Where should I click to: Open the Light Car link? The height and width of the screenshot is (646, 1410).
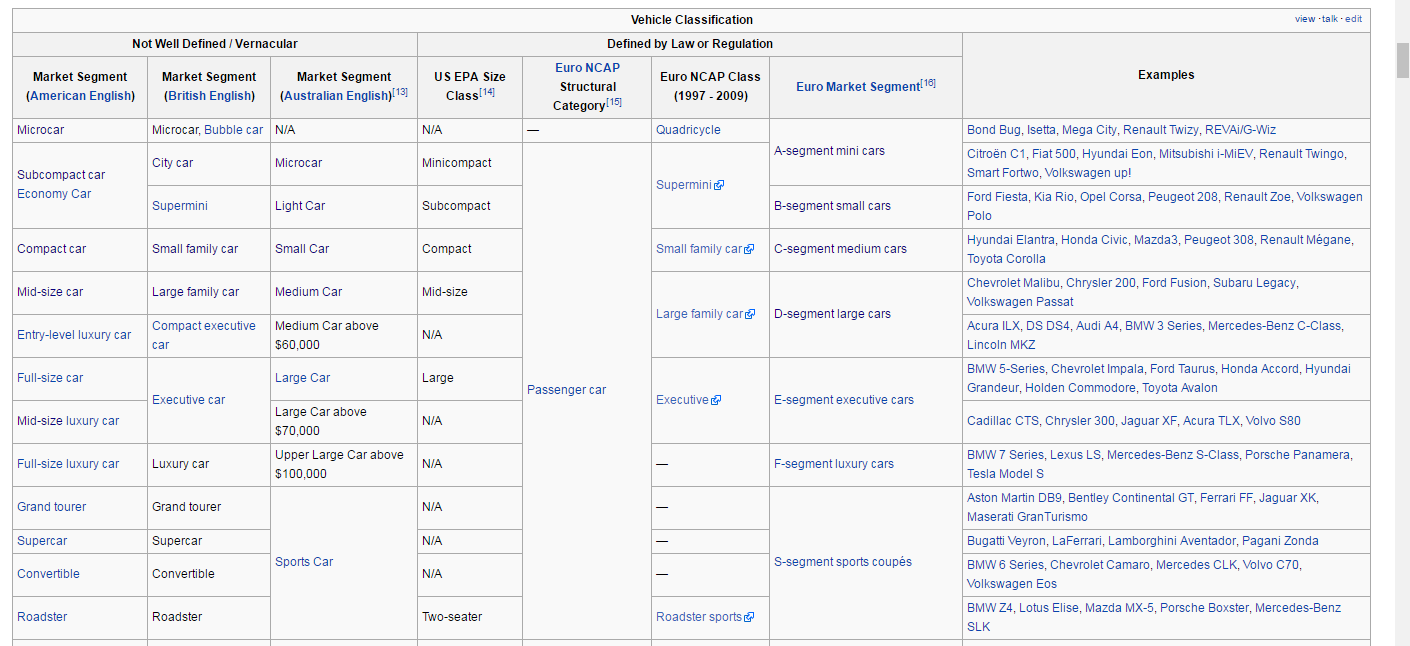(x=300, y=206)
